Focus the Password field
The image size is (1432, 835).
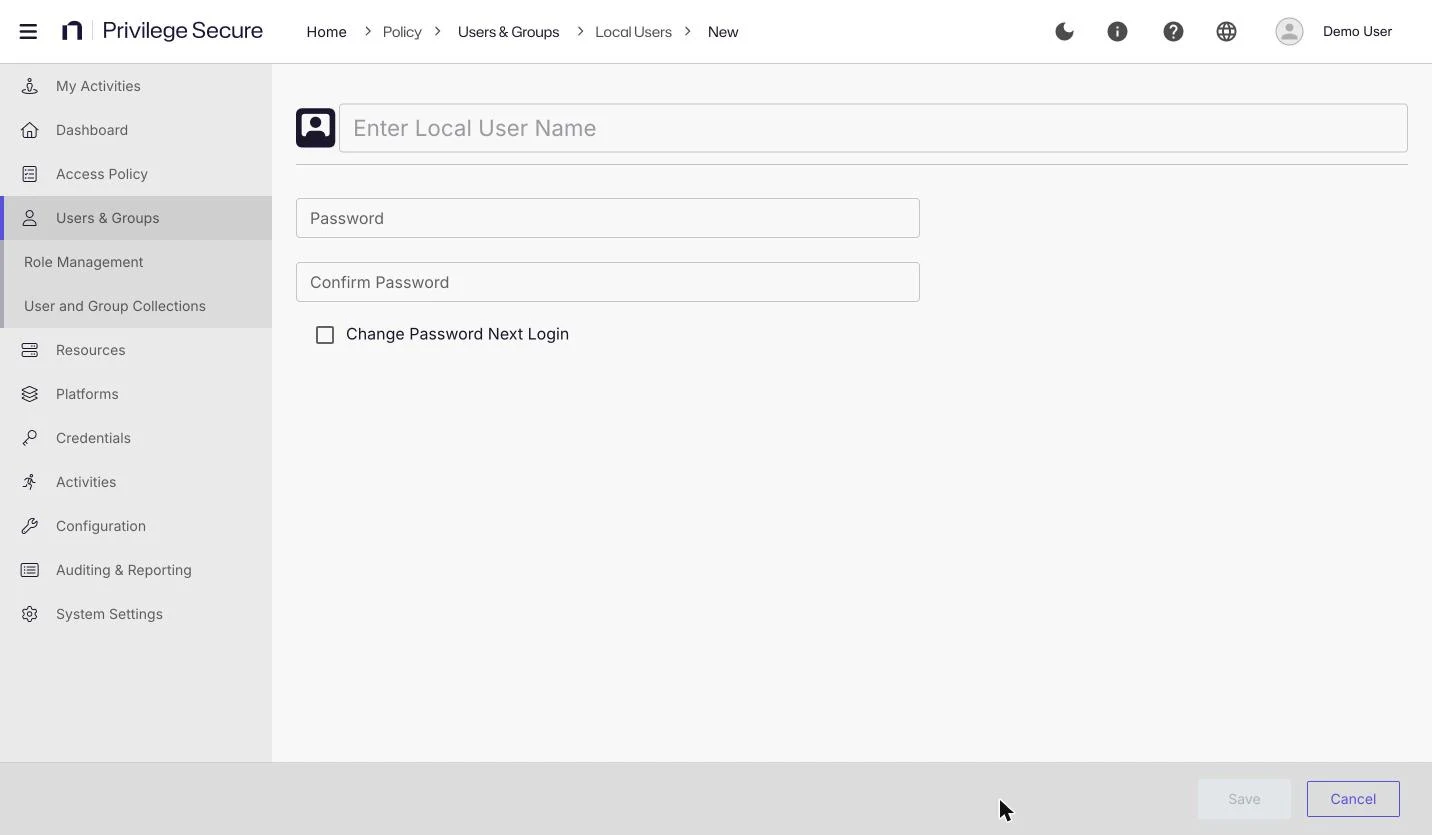[x=608, y=218]
